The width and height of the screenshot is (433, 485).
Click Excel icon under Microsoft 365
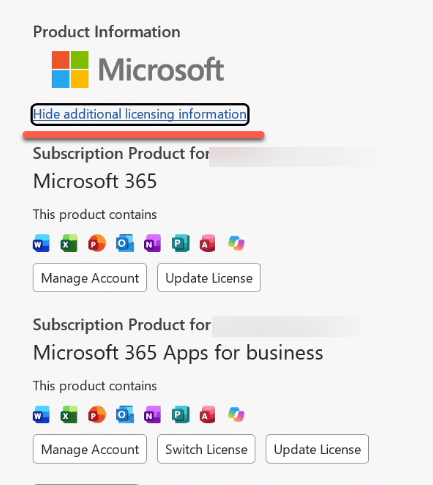click(69, 243)
